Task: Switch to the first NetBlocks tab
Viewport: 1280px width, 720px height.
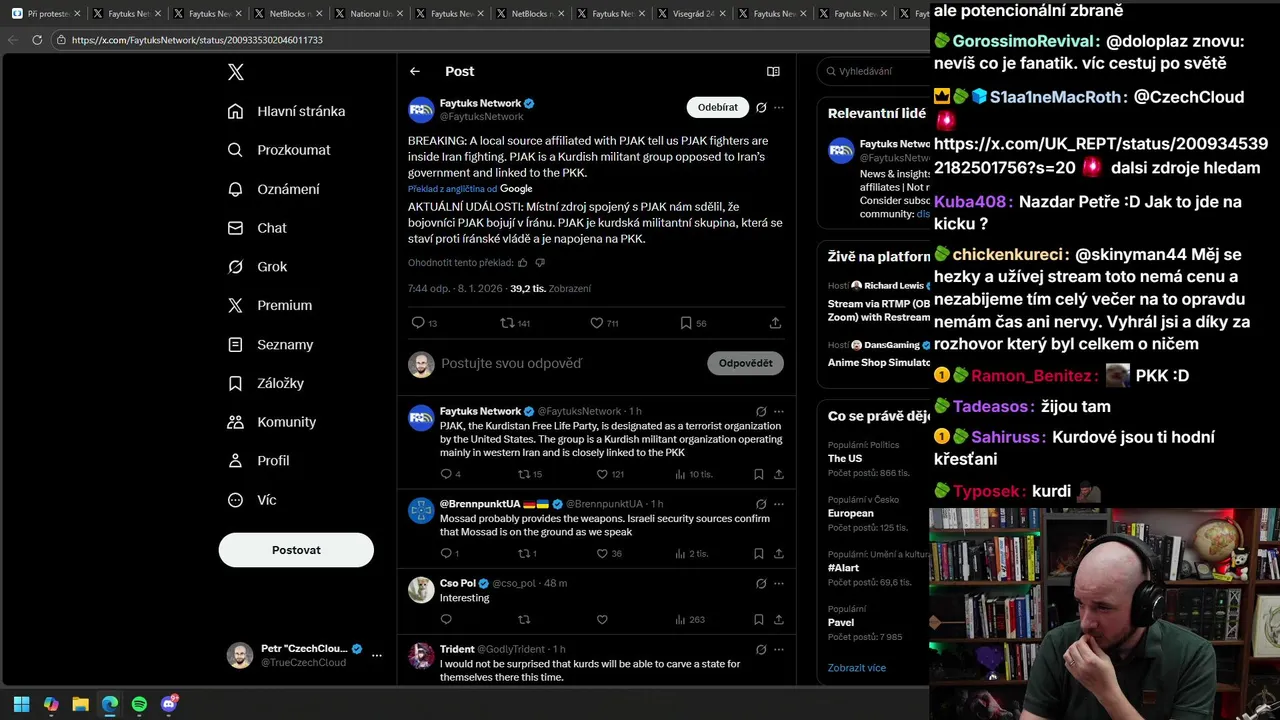Action: point(290,14)
